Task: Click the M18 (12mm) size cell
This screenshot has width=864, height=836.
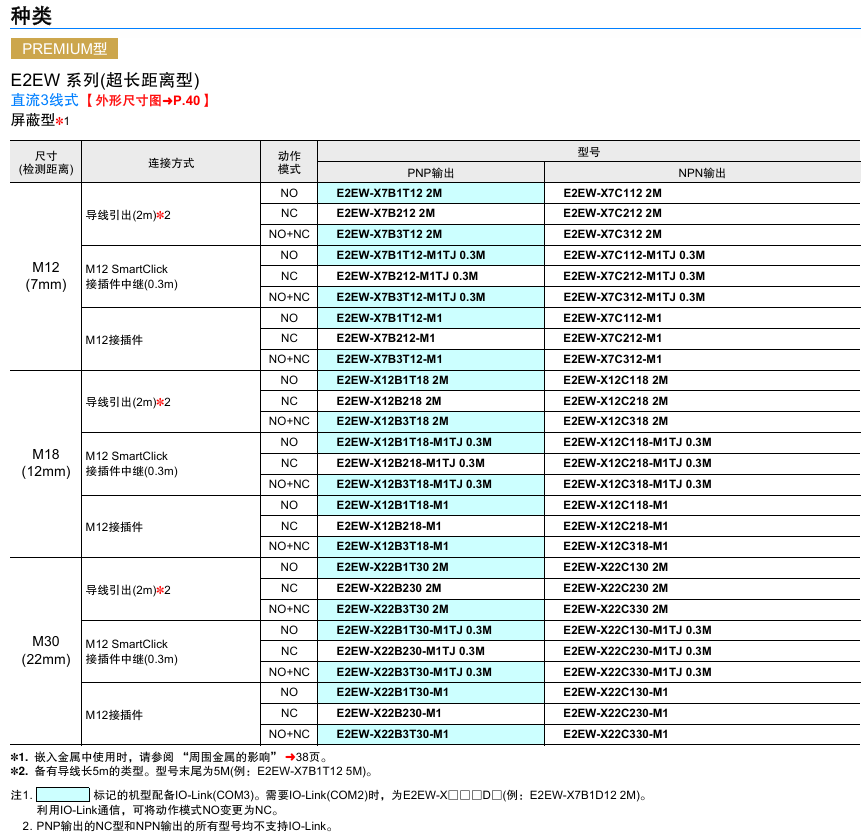Action: point(45,463)
